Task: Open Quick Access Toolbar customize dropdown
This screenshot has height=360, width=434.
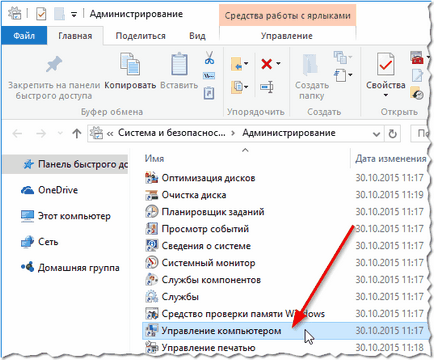Action: click(74, 14)
